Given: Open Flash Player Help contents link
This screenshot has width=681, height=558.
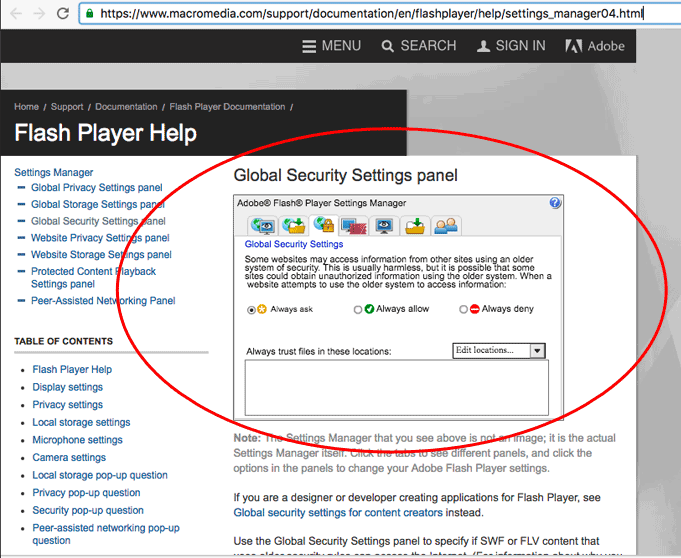Looking at the screenshot, I should click(x=72, y=370).
